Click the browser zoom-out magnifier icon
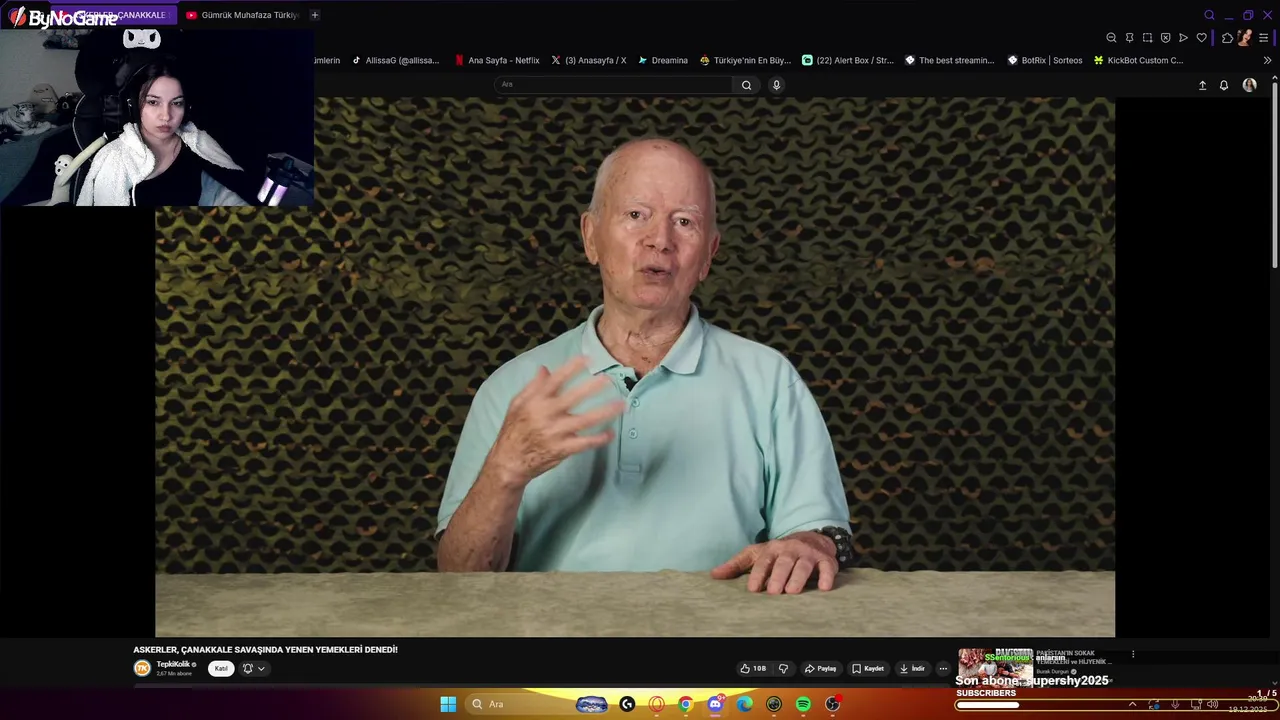 click(x=1111, y=38)
